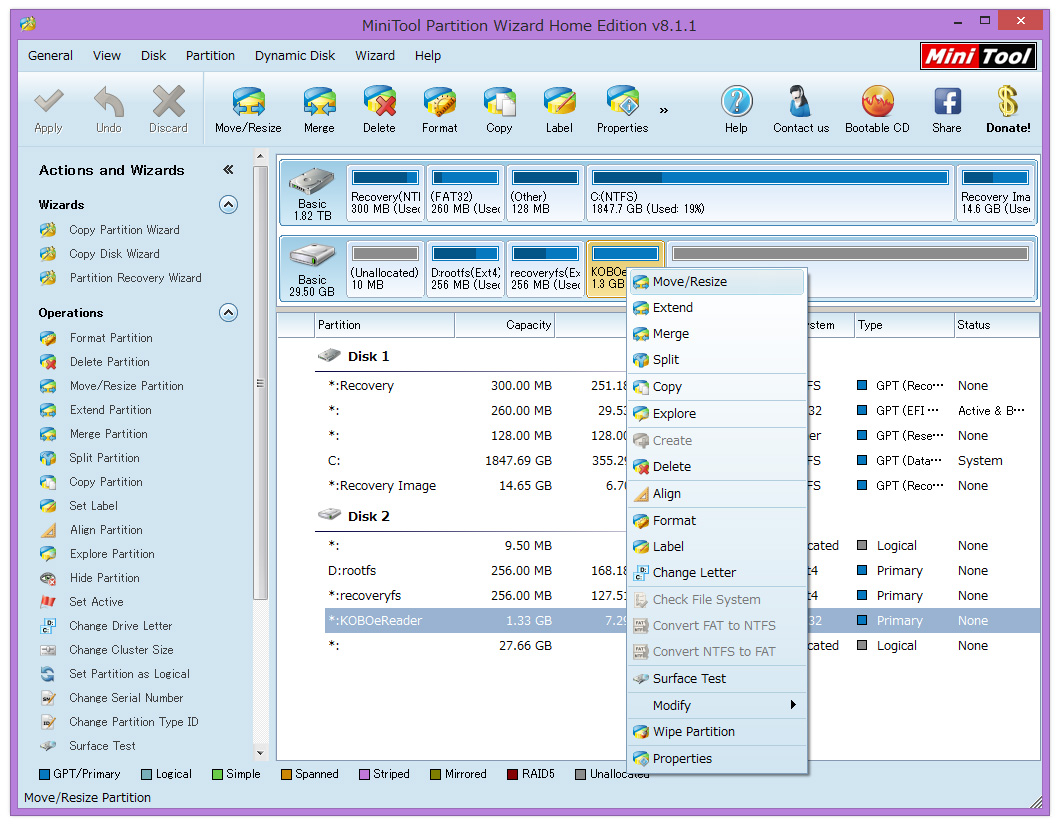Select the Recovery(NTFS) 300 MB block
The width and height of the screenshot is (1062, 827).
click(385, 193)
